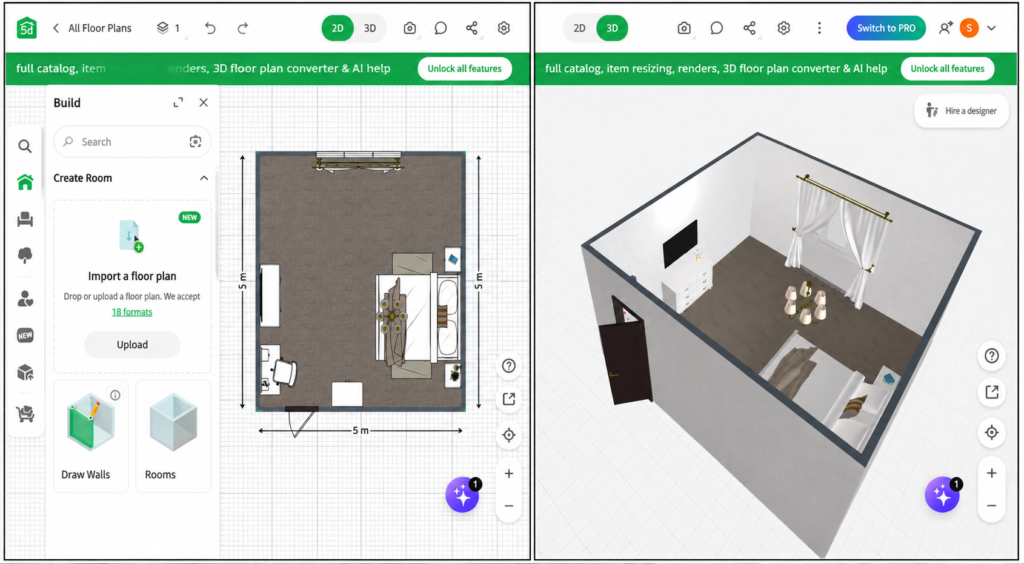This screenshot has width=1024, height=564.
Task: Close the Build panel
Action: pos(204,102)
